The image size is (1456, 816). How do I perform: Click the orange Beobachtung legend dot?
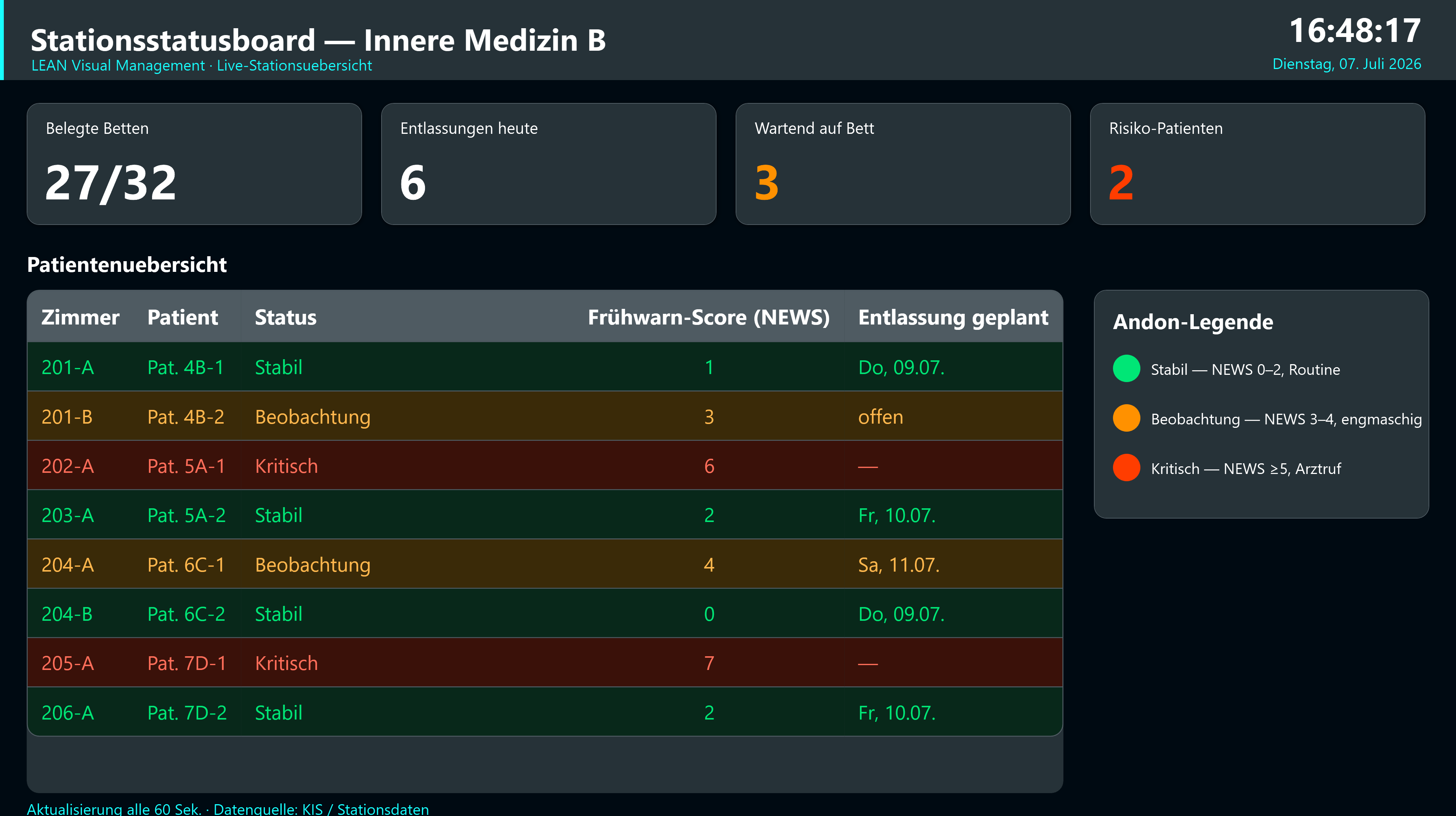pyautogui.click(x=1126, y=418)
